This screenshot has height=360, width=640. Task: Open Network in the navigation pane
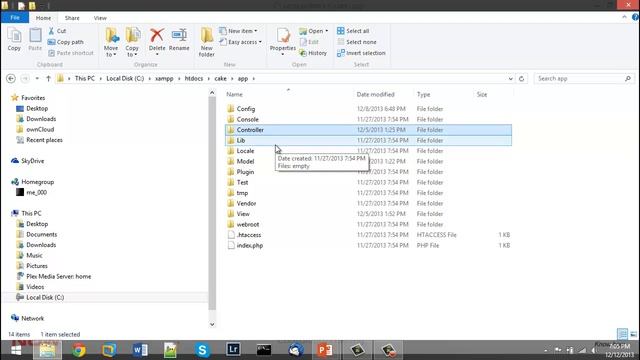[32, 318]
